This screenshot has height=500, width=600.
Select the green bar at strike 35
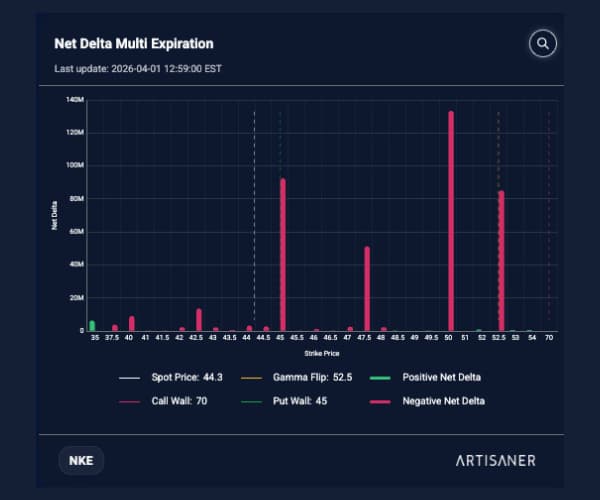tap(92, 326)
